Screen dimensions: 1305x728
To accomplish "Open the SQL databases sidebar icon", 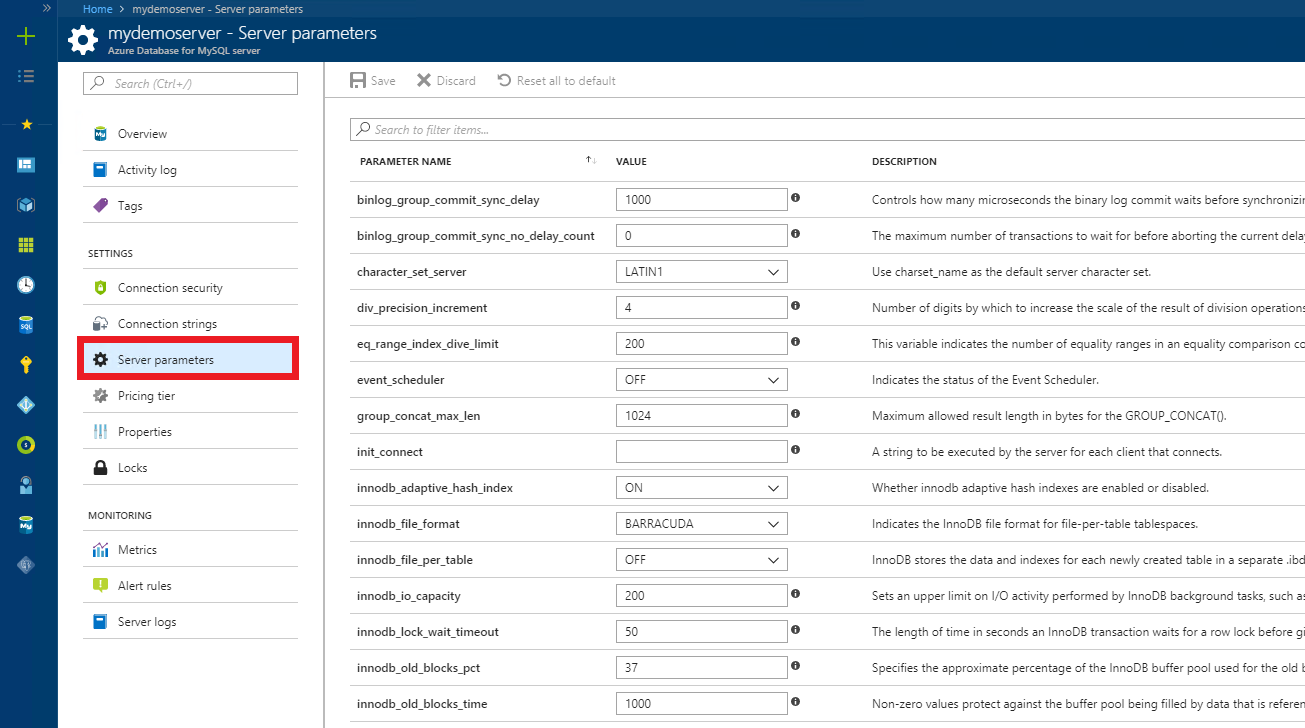I will (26, 324).
